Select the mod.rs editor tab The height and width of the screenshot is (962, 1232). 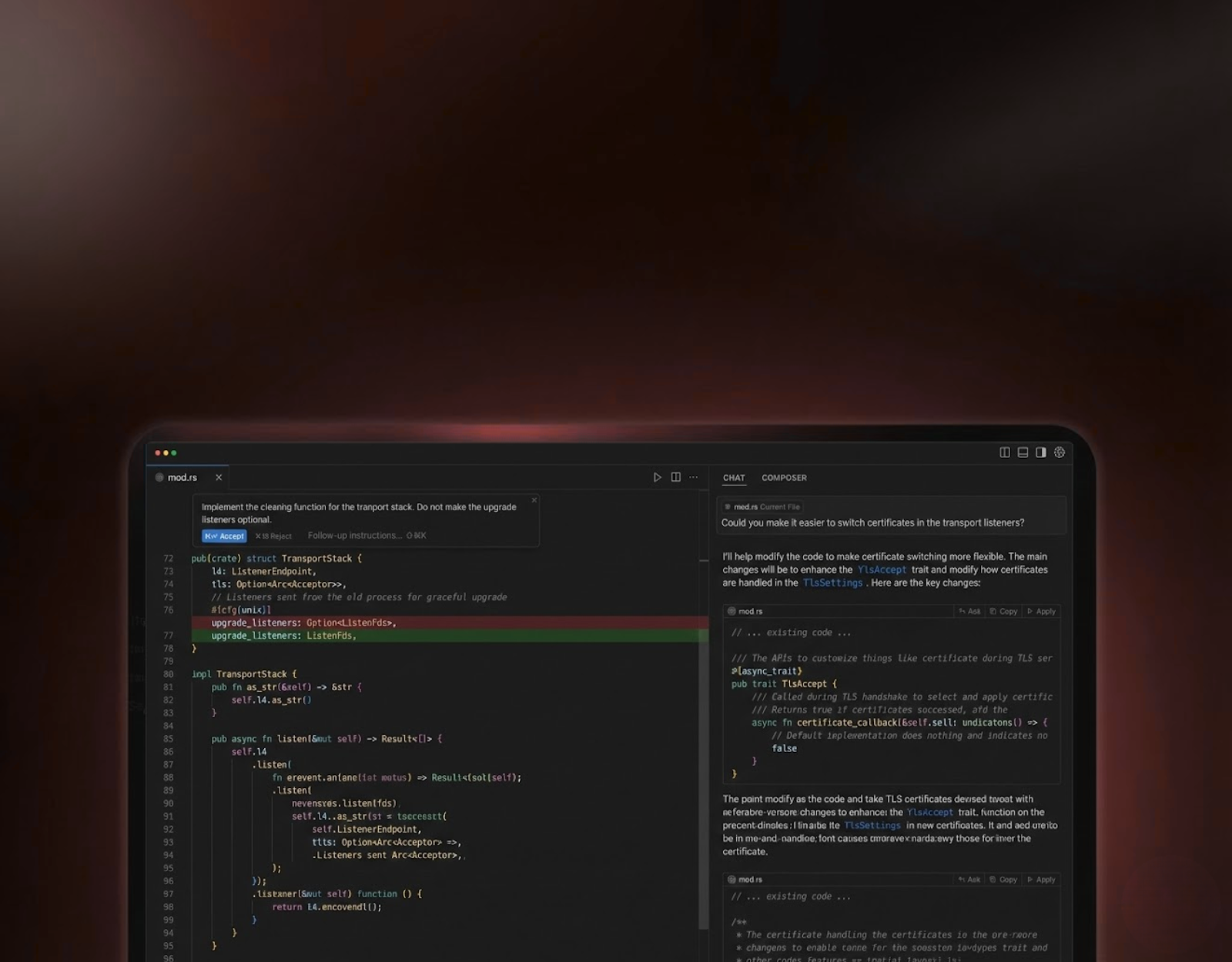[x=182, y=477]
